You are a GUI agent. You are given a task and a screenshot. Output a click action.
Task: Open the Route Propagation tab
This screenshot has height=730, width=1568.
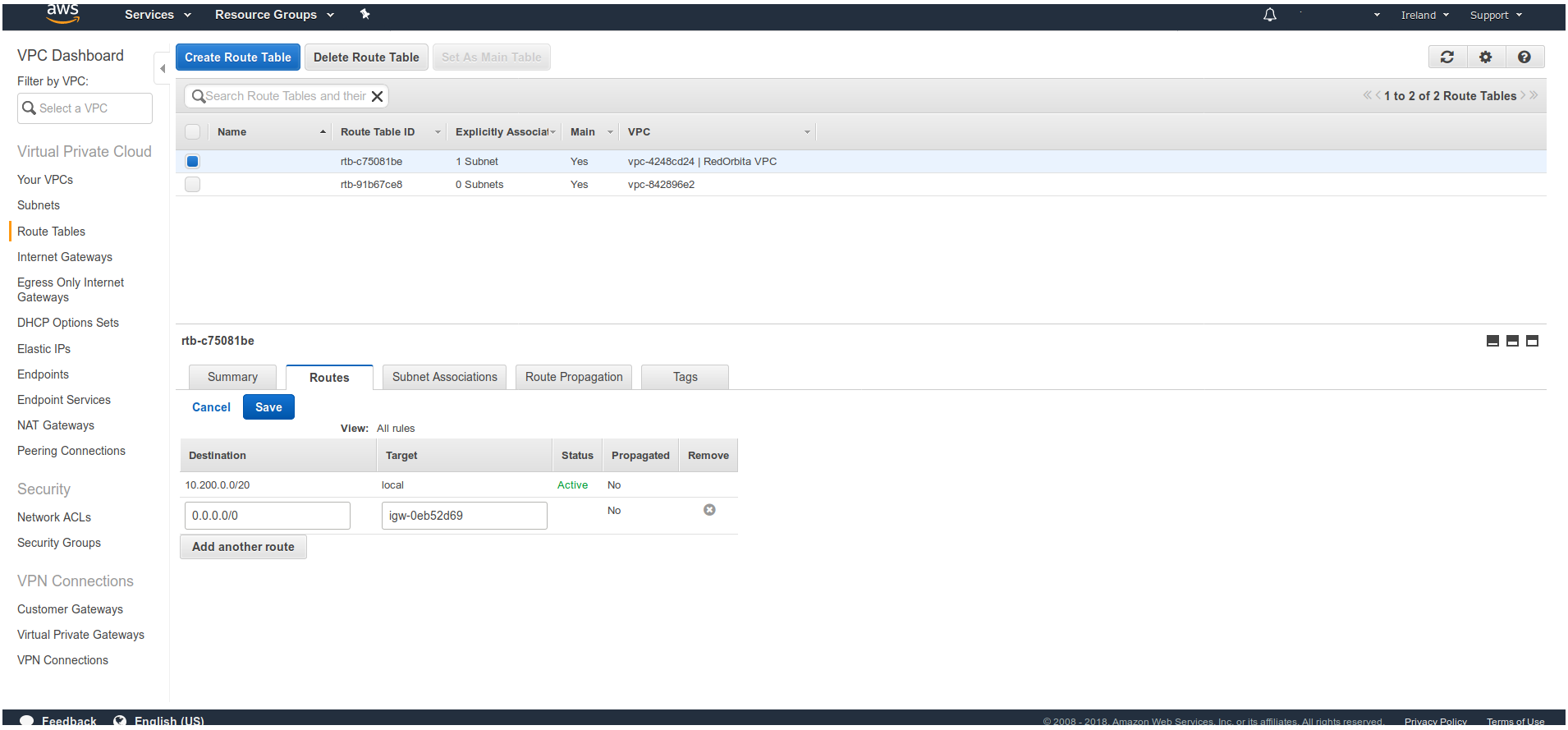tap(574, 377)
